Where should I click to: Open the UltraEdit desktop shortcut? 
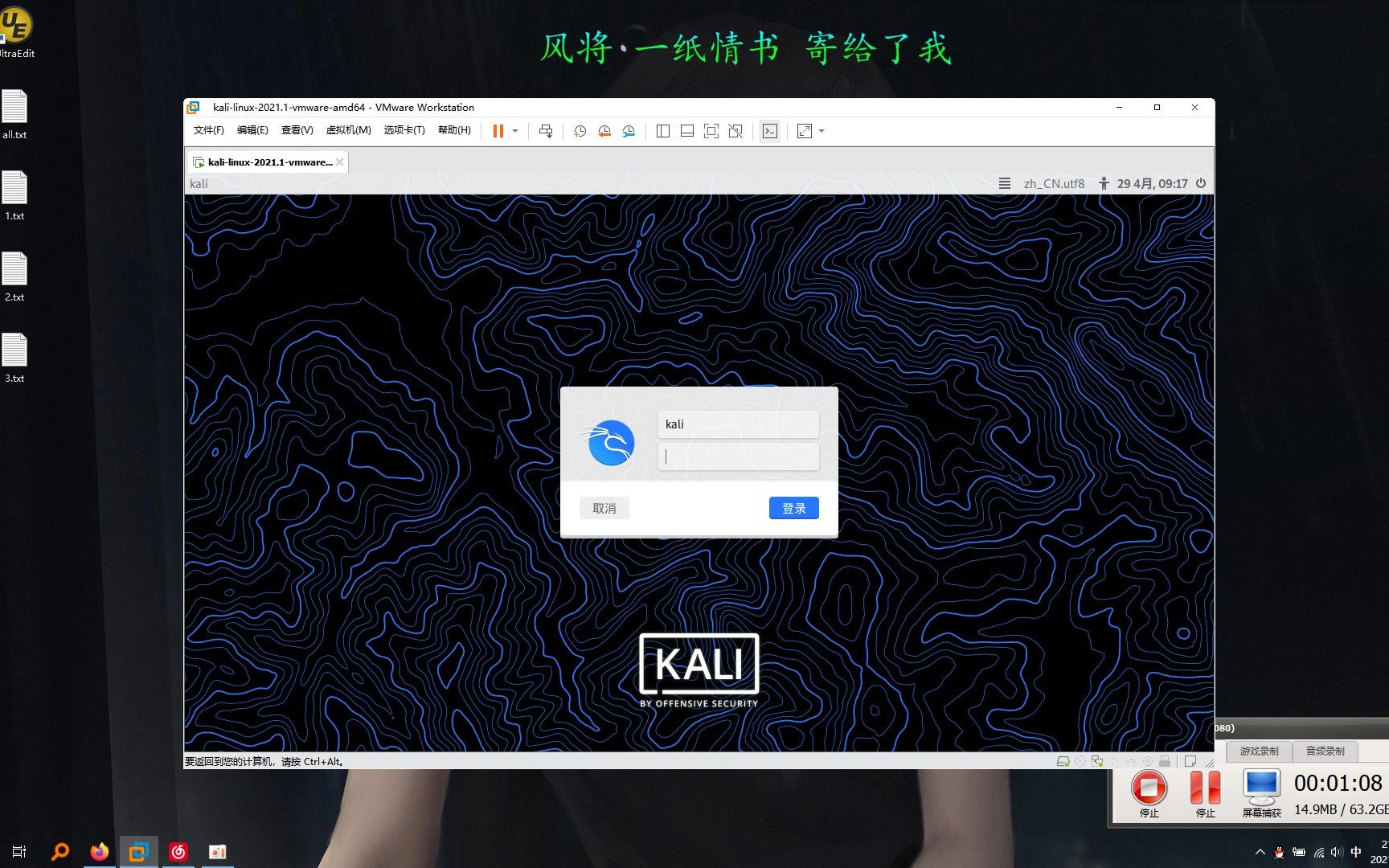pyautogui.click(x=16, y=32)
